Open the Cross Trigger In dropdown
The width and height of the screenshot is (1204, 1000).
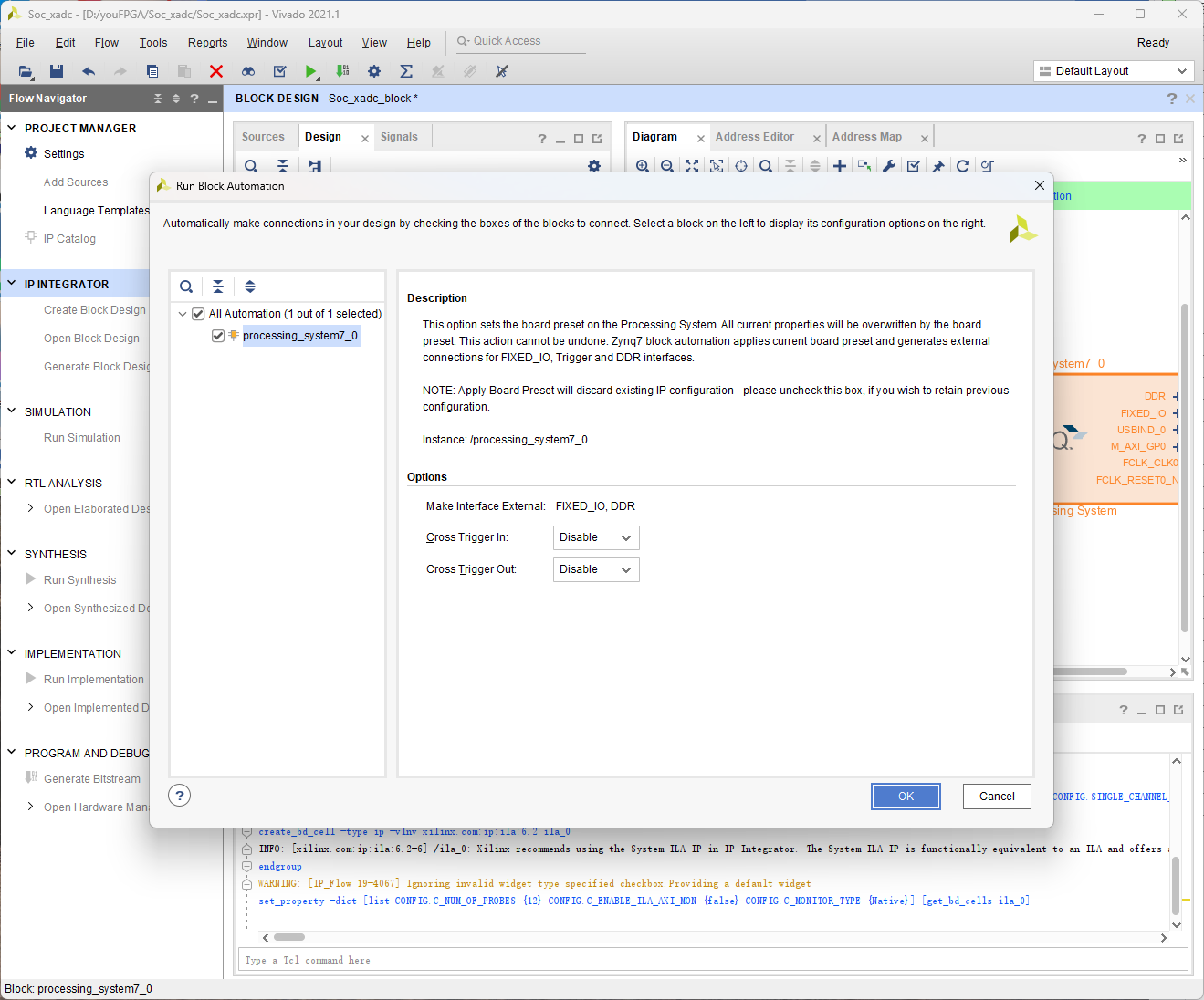[596, 537]
